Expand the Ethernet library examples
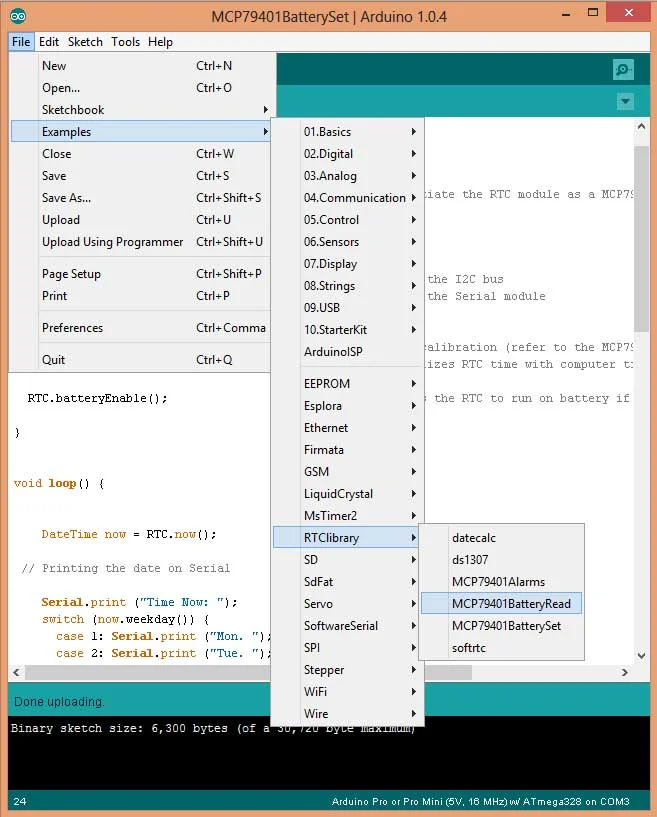 pyautogui.click(x=348, y=427)
